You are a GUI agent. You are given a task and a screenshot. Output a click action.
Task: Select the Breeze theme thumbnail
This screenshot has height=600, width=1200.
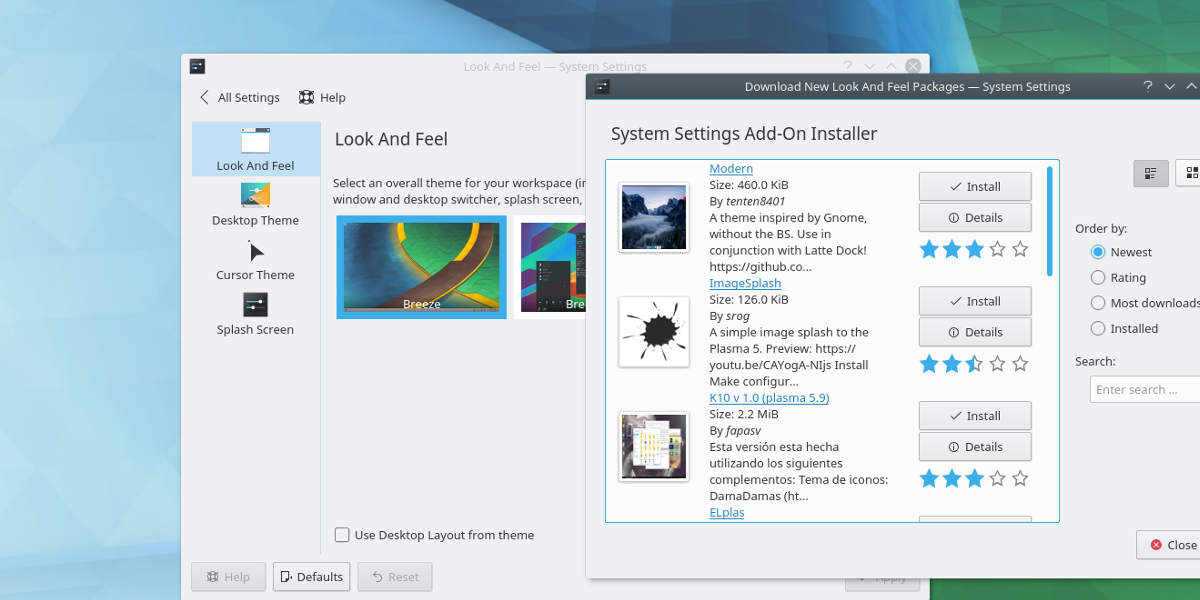[x=422, y=267]
